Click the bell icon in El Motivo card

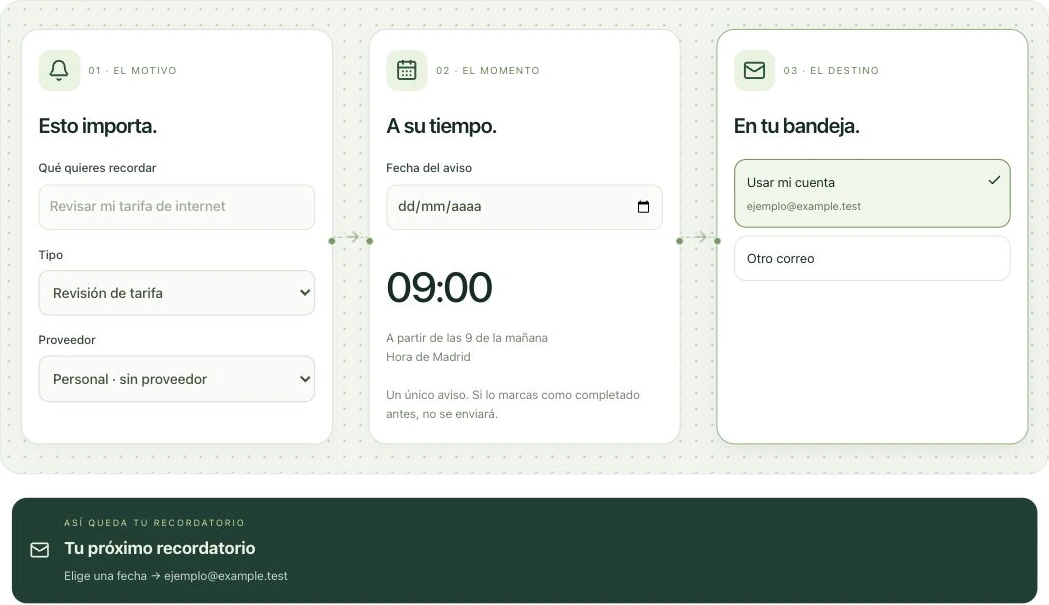click(x=59, y=70)
